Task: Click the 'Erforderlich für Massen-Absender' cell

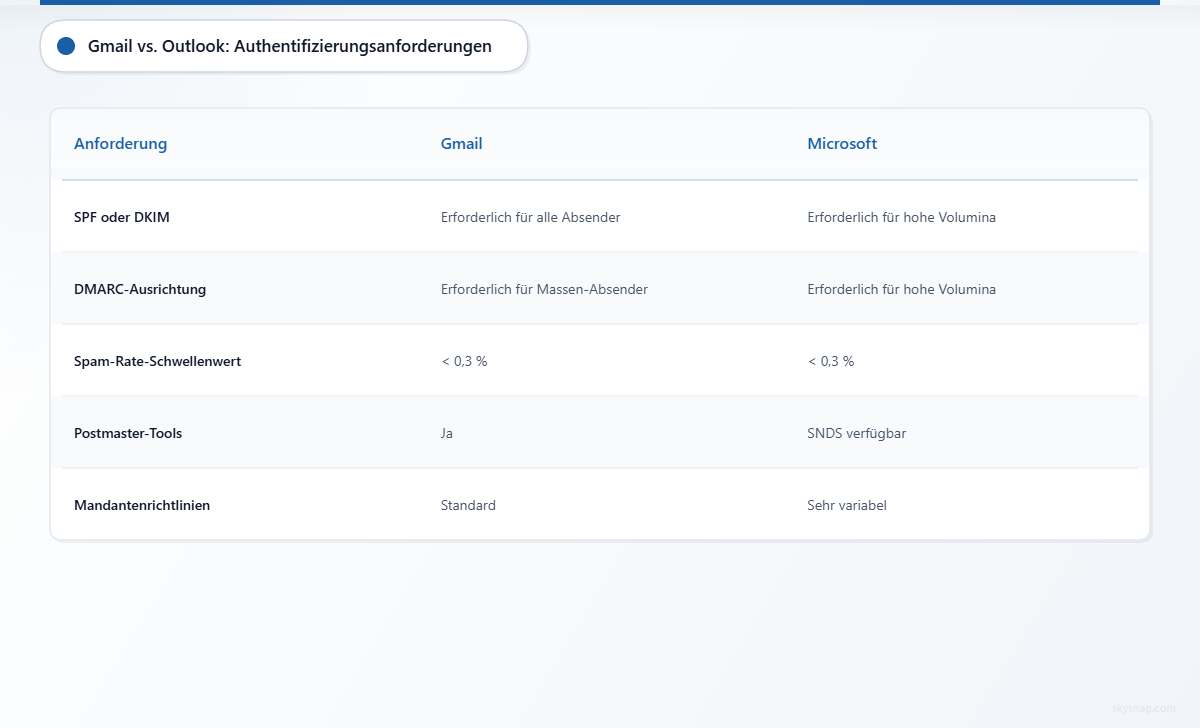Action: point(545,289)
